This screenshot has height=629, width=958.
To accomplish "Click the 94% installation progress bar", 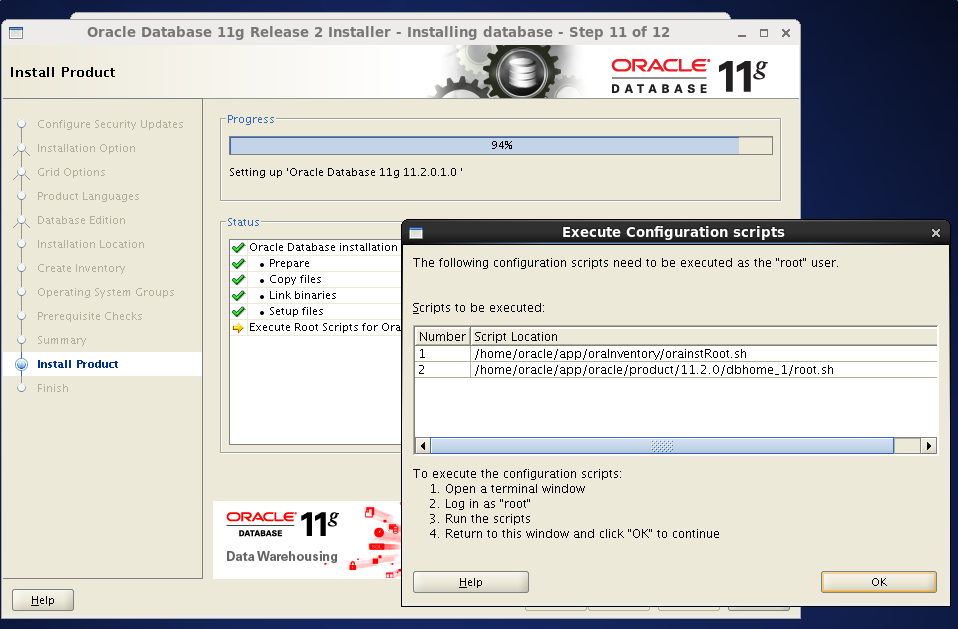I will click(x=500, y=146).
